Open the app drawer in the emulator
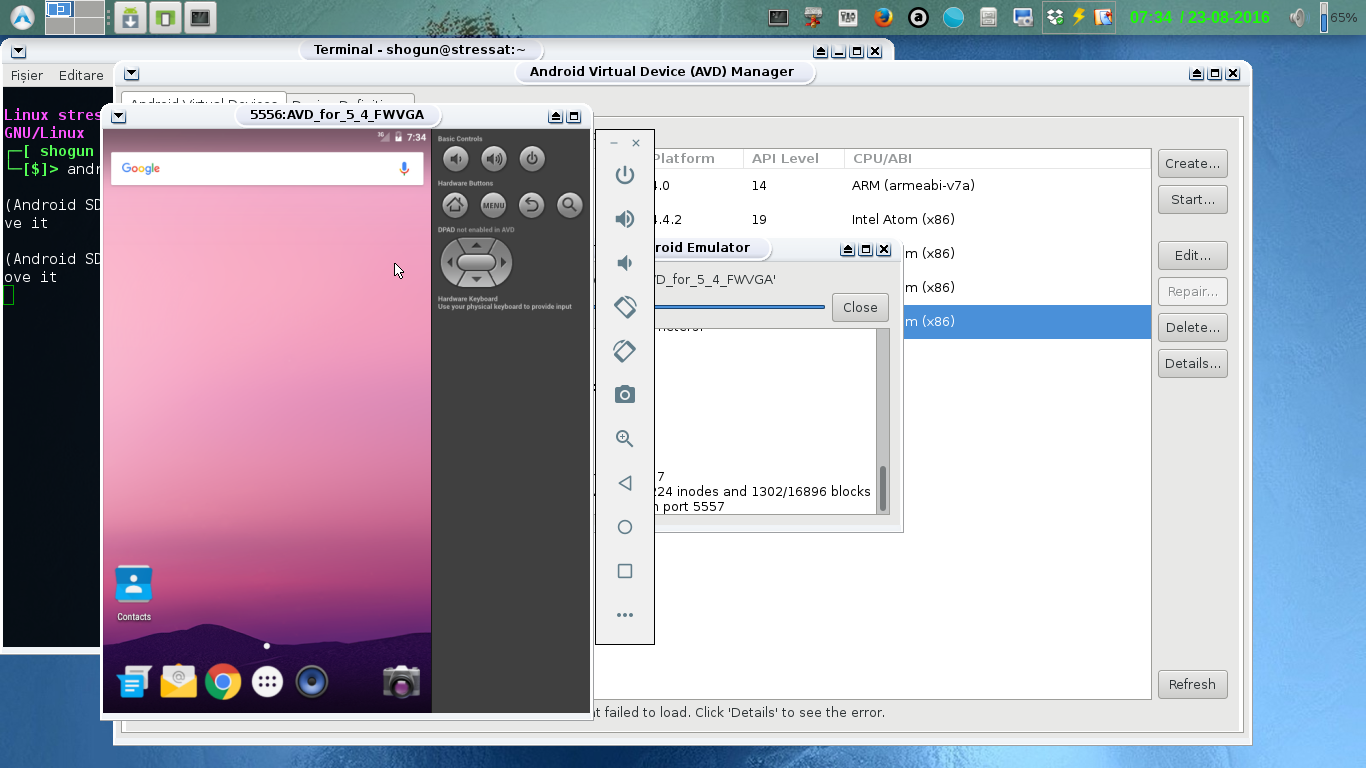 point(266,681)
